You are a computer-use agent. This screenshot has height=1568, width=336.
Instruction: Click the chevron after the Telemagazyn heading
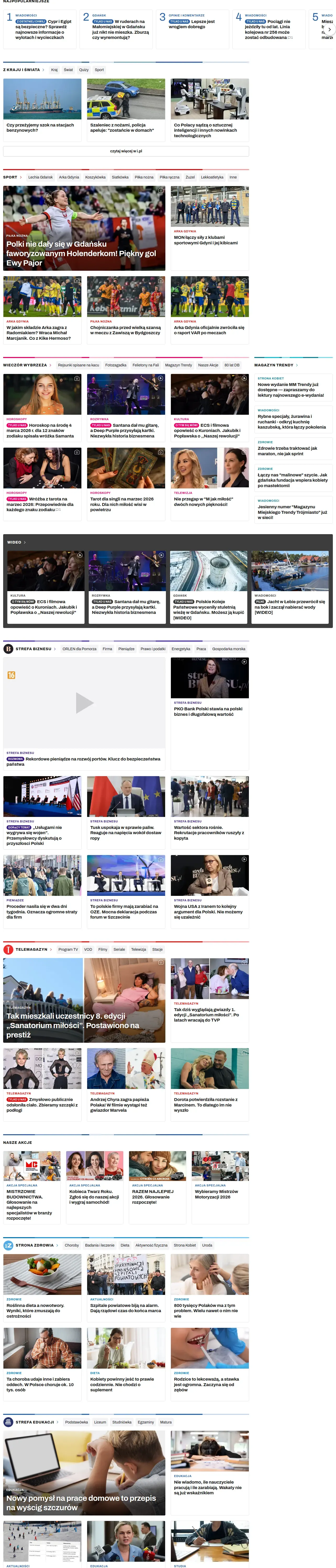51,950
